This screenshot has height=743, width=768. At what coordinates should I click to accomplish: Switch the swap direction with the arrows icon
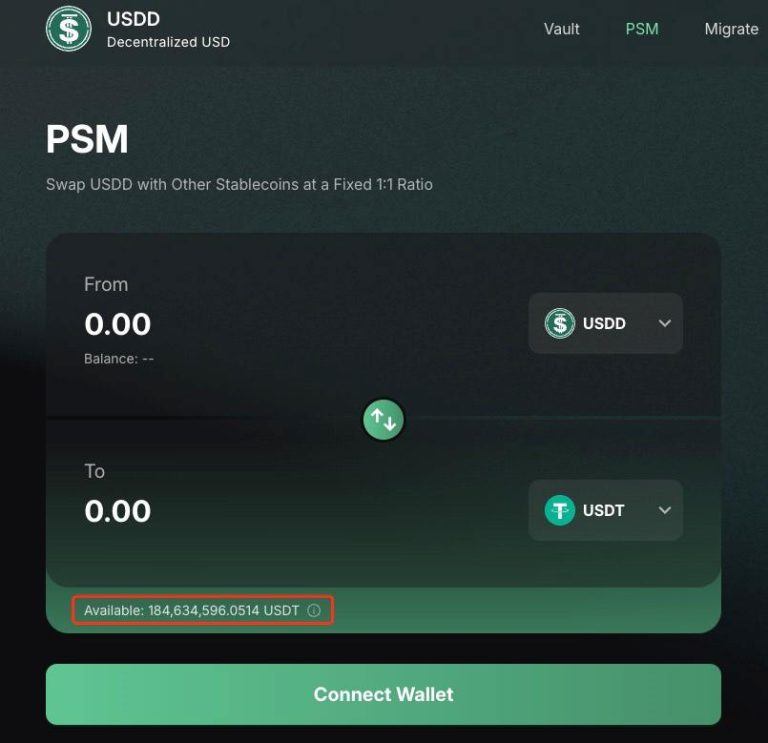384,420
